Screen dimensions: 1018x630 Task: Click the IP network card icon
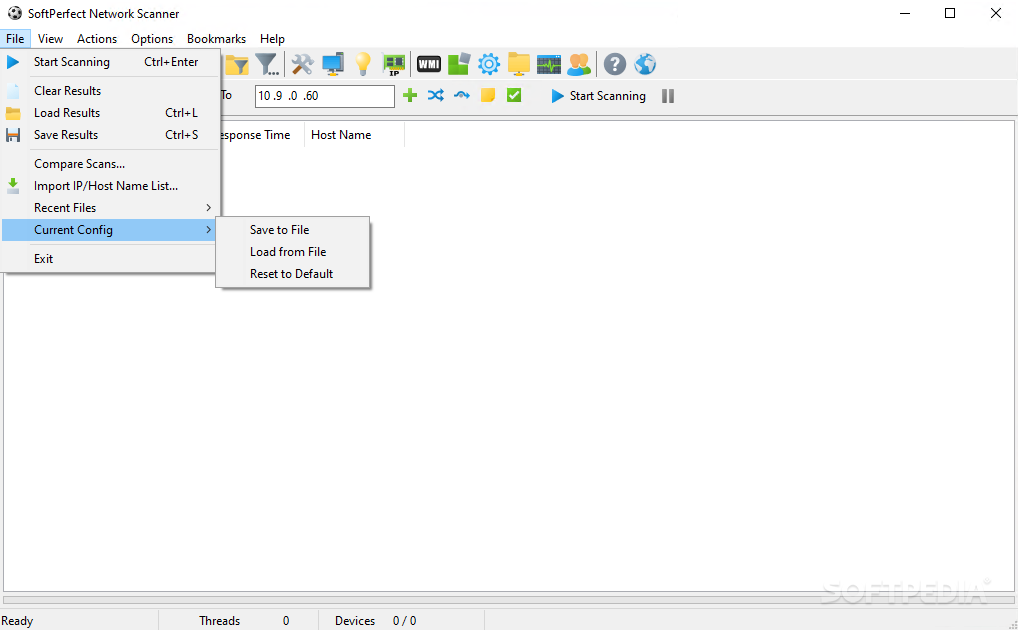[x=393, y=64]
